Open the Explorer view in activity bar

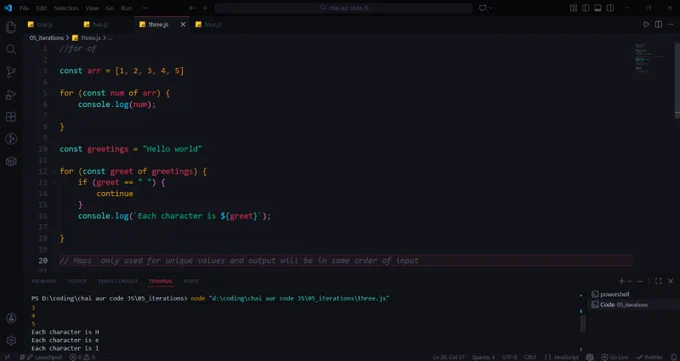tap(11, 27)
